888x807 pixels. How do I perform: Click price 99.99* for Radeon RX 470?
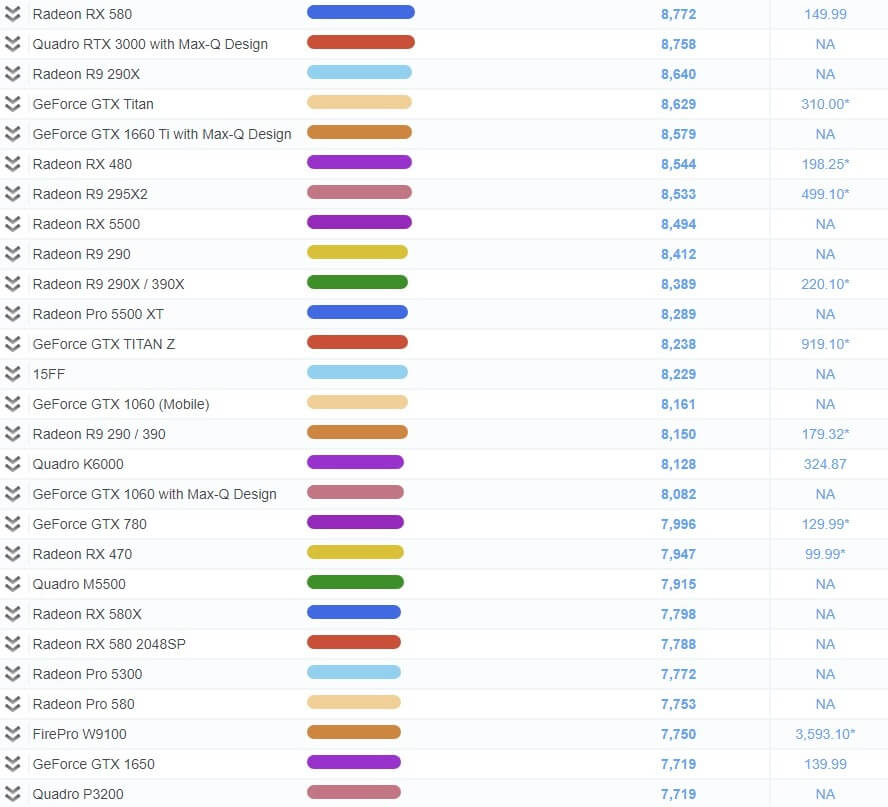click(825, 554)
